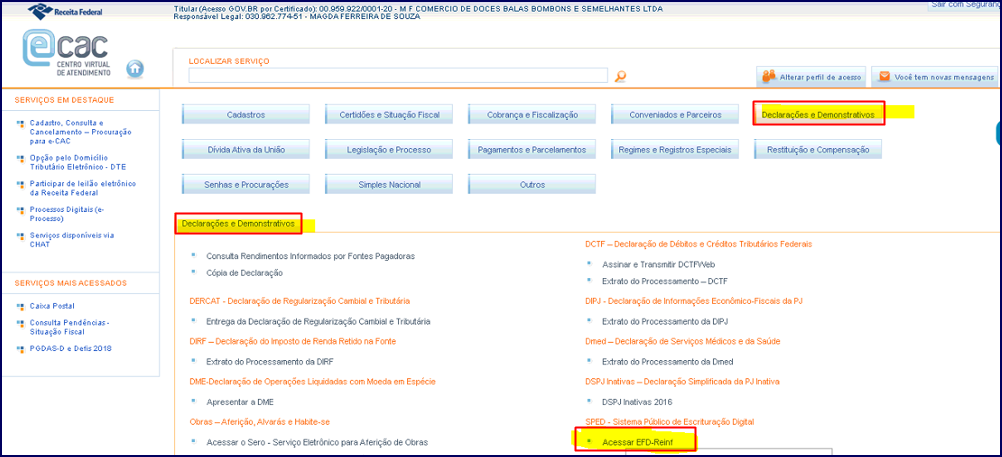Select the Outros category
The image size is (1002, 457).
pyautogui.click(x=532, y=185)
